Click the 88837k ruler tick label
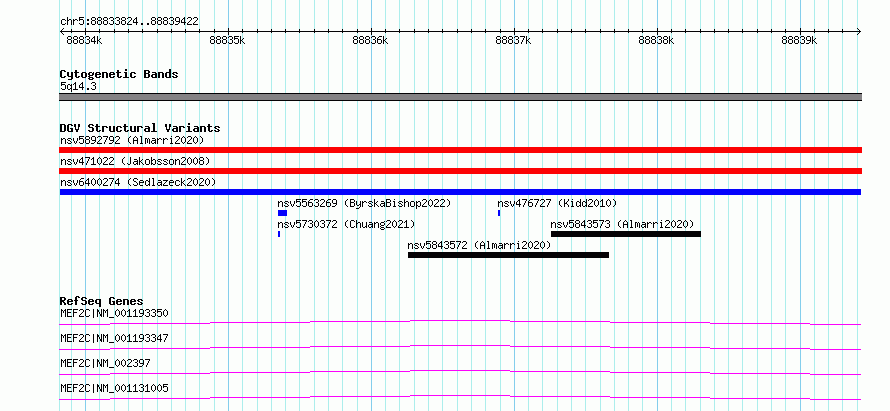Viewport: 890px width, 411px height. point(513,41)
